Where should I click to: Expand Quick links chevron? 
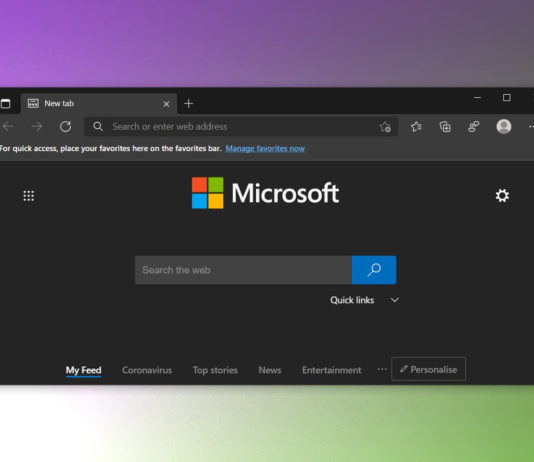(394, 300)
